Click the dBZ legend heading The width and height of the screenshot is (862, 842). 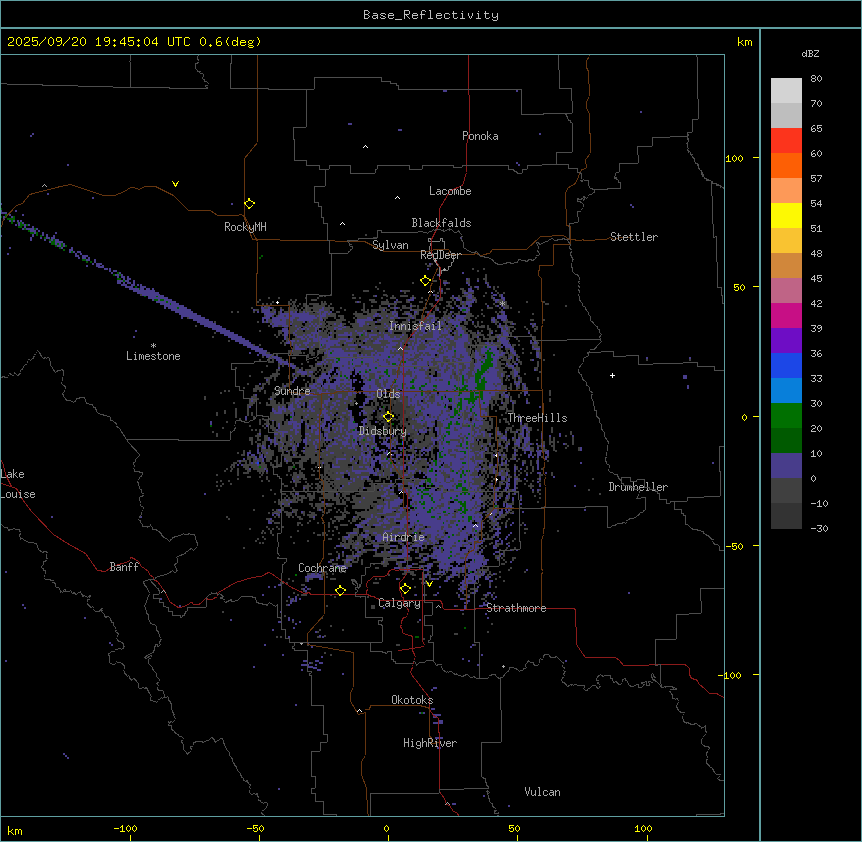811,53
